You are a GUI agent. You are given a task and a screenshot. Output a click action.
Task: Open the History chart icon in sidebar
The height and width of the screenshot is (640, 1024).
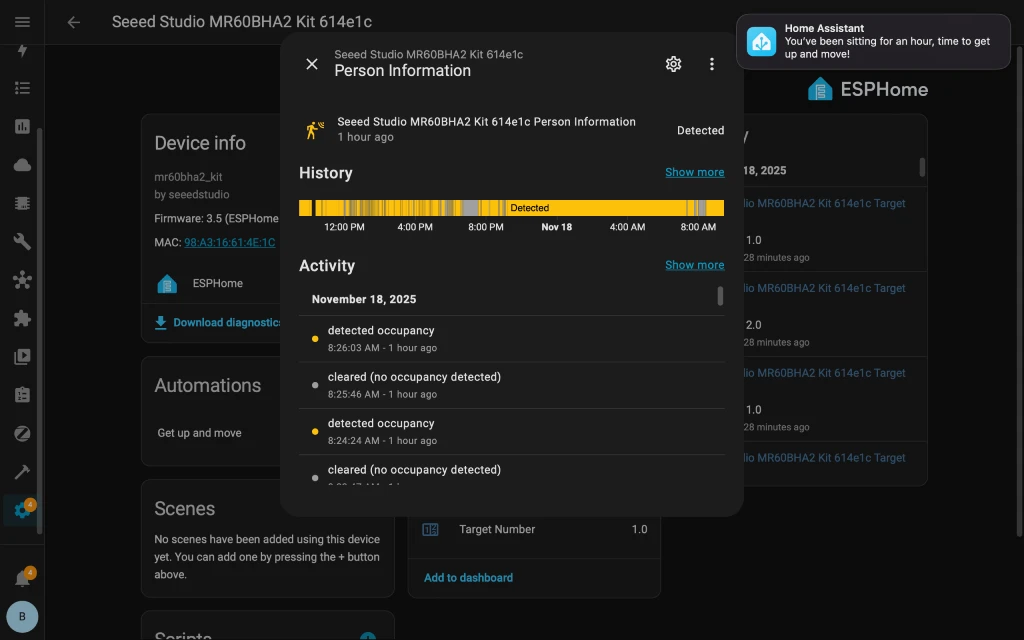tap(22, 127)
